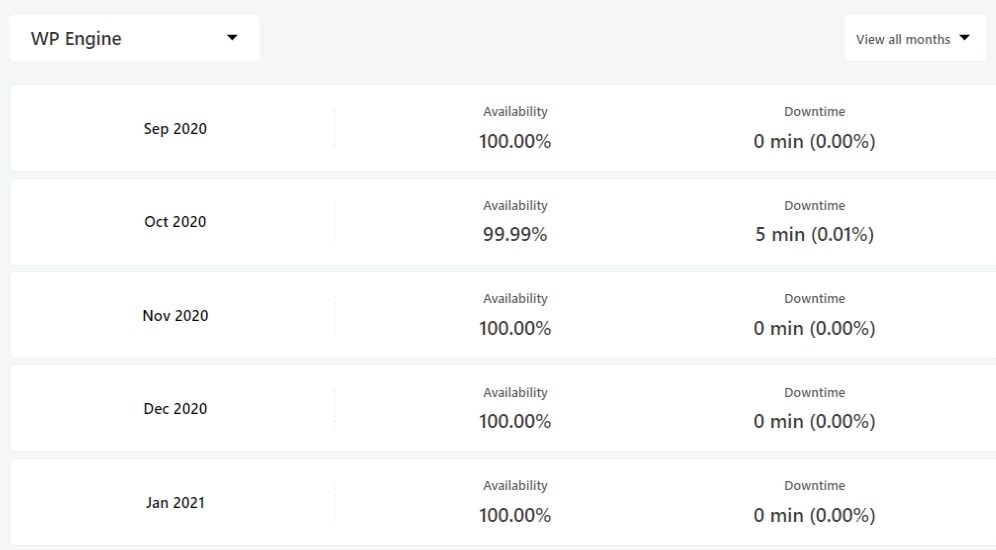Click Sep 2020 downtime 0 min value

click(814, 141)
